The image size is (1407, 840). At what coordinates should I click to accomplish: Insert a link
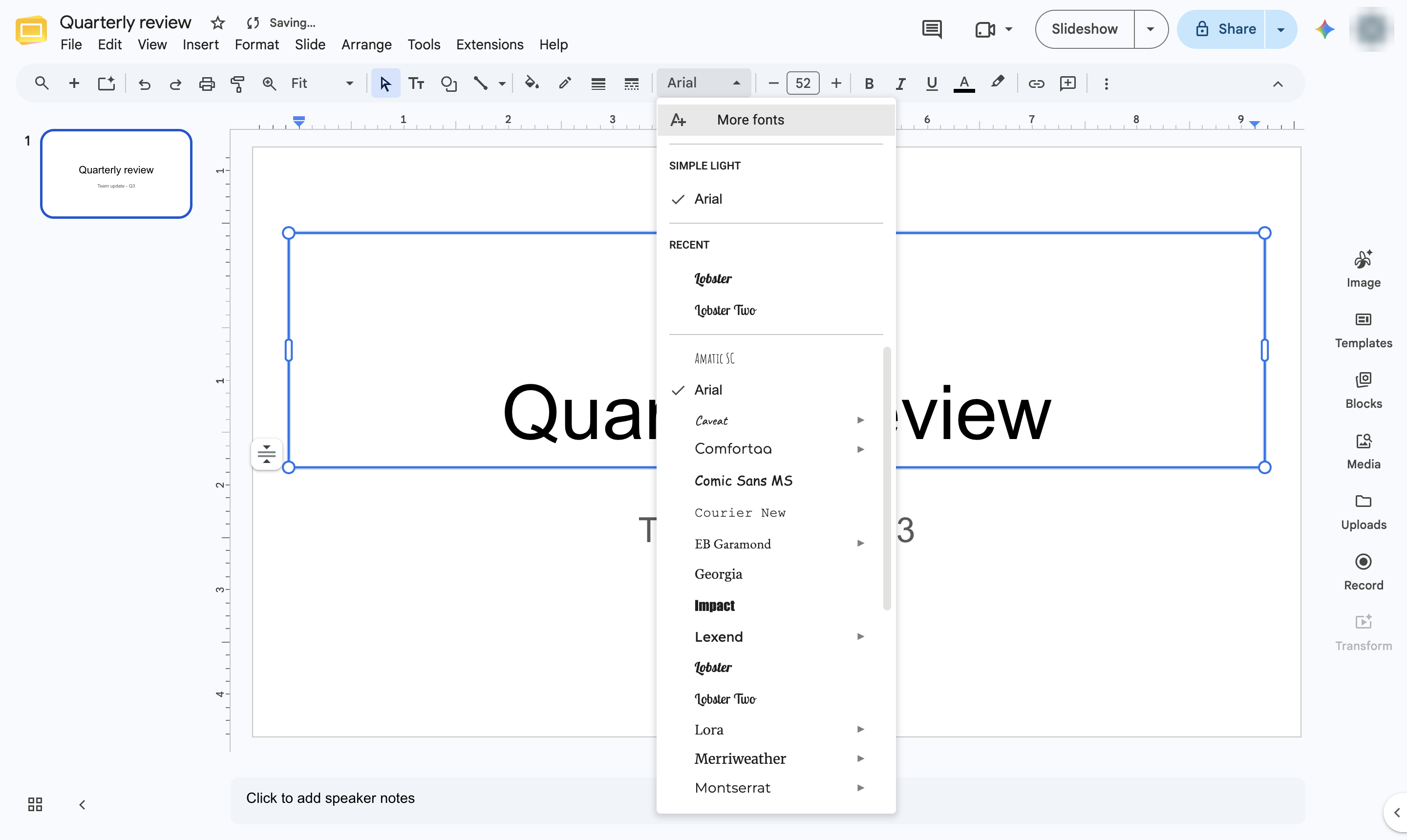point(1036,84)
